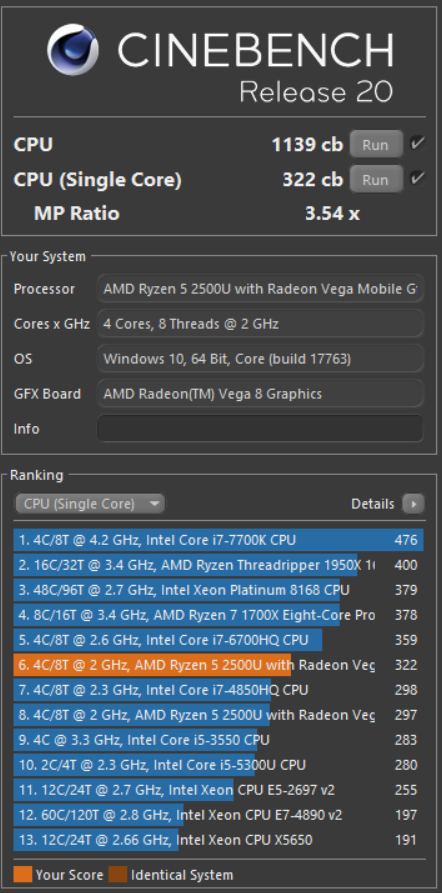Screen dimensions: 442x893
Task: Run the CPU (Single Core) benchmark
Action: tap(375, 180)
